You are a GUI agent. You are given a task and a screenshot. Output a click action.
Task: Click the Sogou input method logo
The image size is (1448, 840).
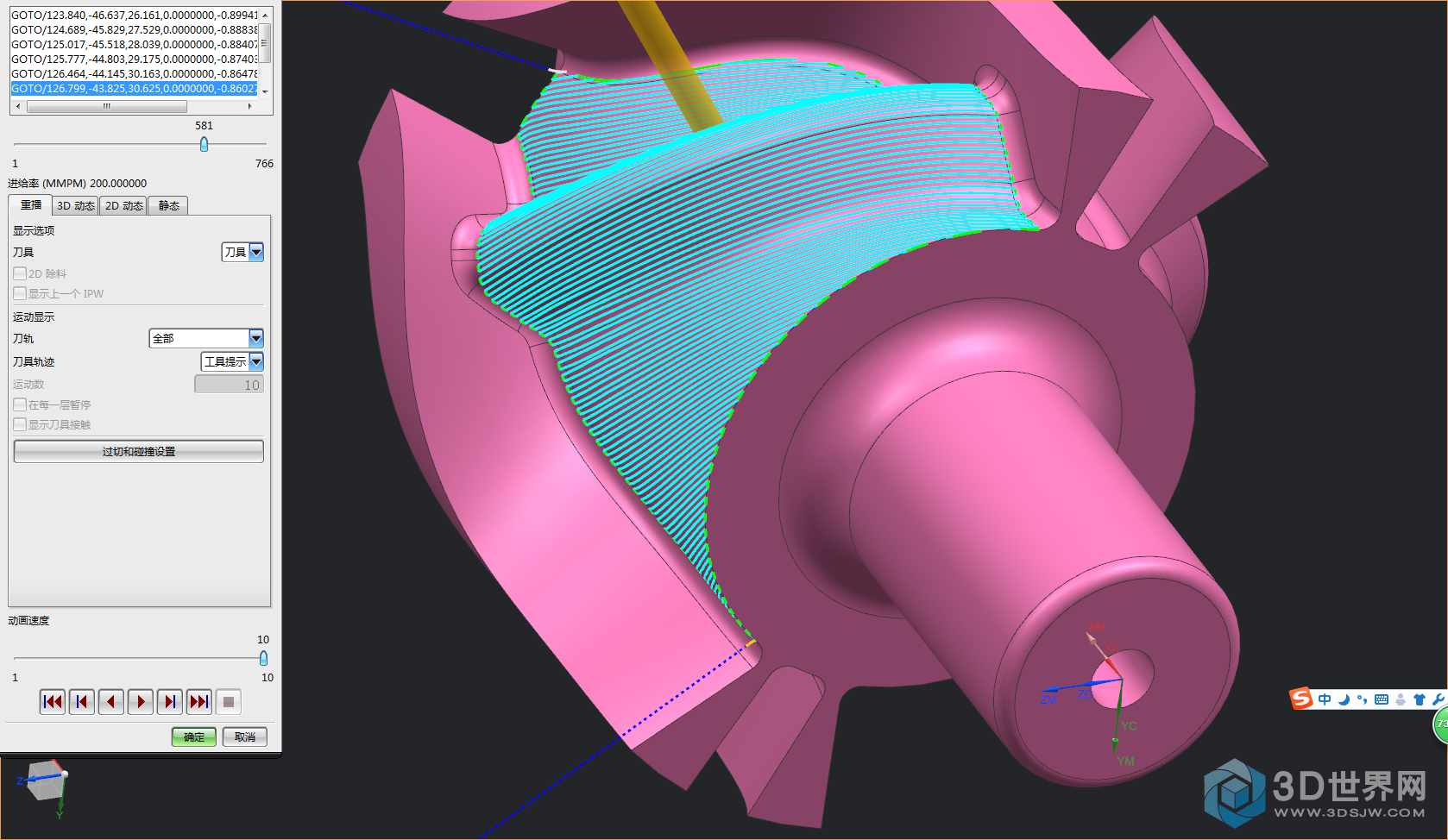point(1301,699)
